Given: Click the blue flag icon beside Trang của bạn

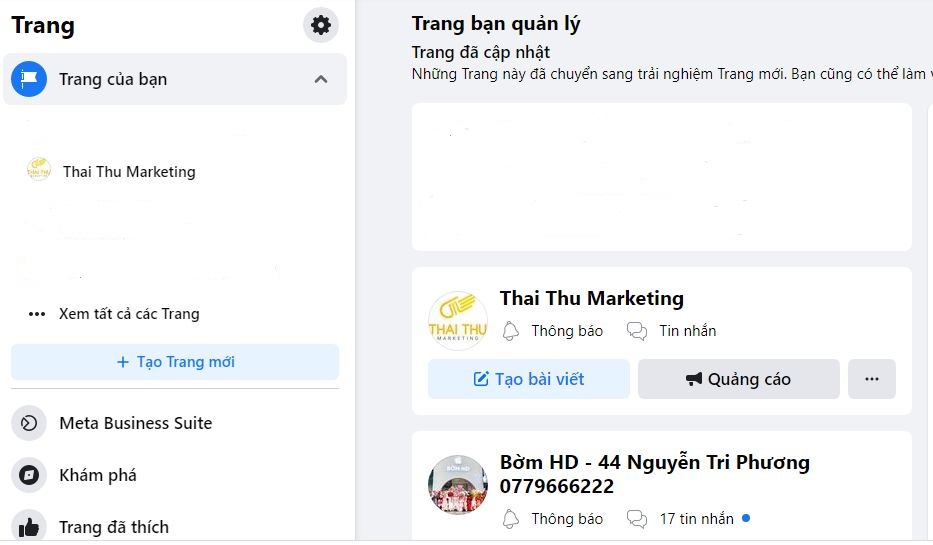Looking at the screenshot, I should (x=29, y=79).
